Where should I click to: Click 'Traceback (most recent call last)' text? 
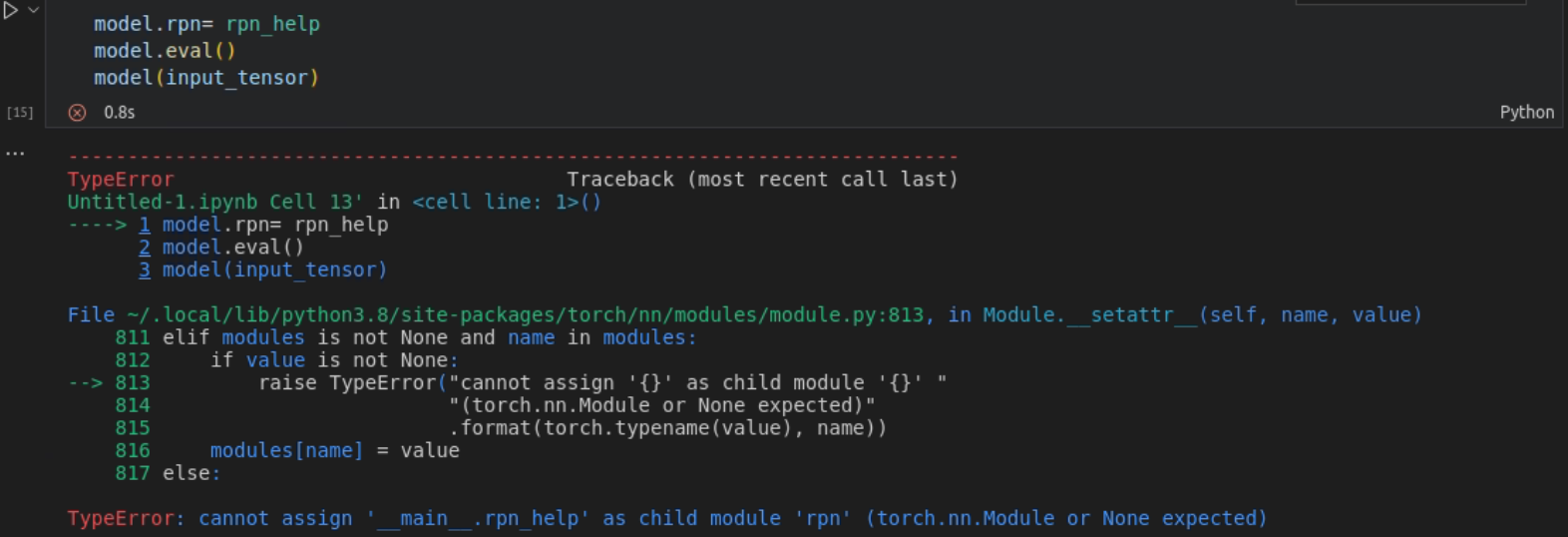(762, 180)
